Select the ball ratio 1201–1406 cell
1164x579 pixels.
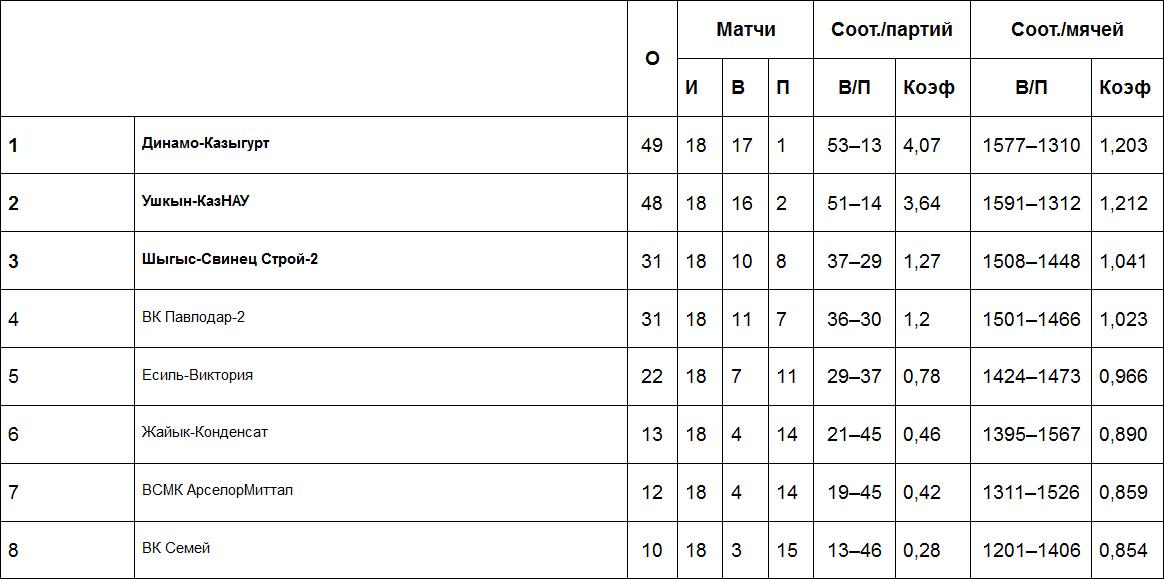pos(1031,550)
